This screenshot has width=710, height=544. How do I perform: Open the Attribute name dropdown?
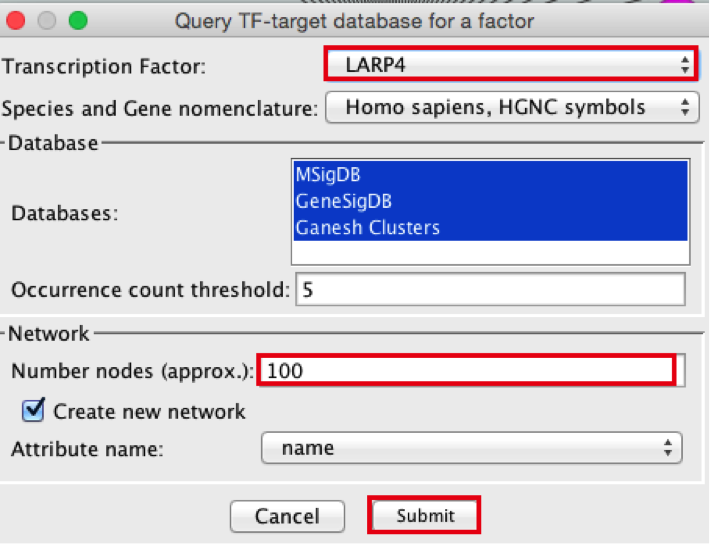click(471, 449)
